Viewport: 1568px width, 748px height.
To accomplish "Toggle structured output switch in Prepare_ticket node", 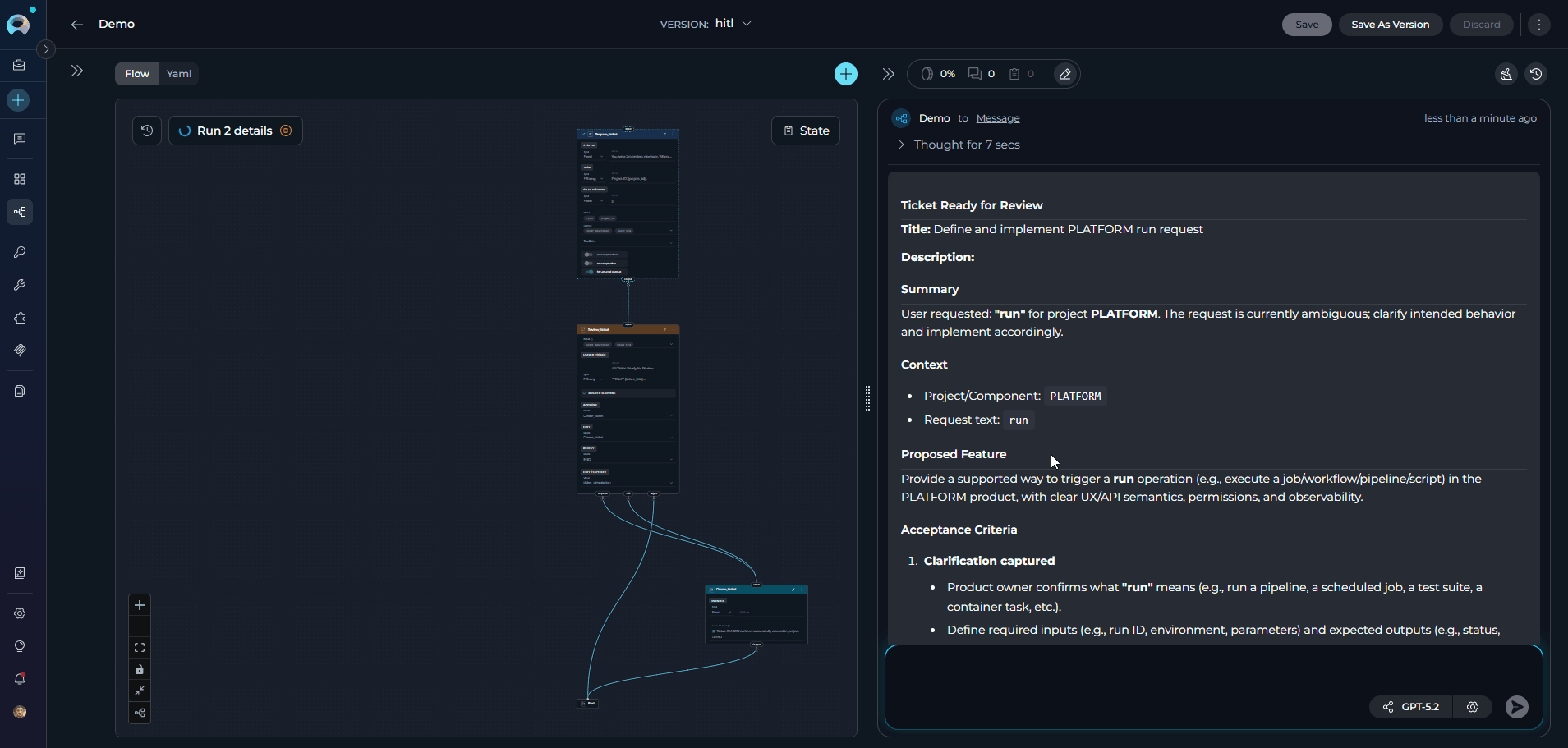I will [589, 272].
